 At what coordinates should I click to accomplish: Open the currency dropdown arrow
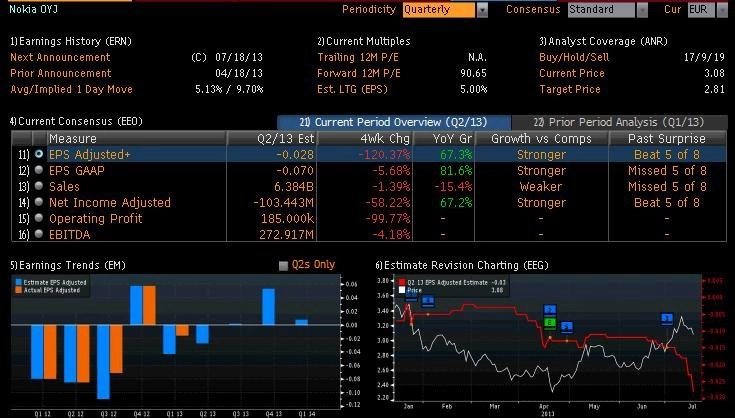pyautogui.click(x=722, y=10)
